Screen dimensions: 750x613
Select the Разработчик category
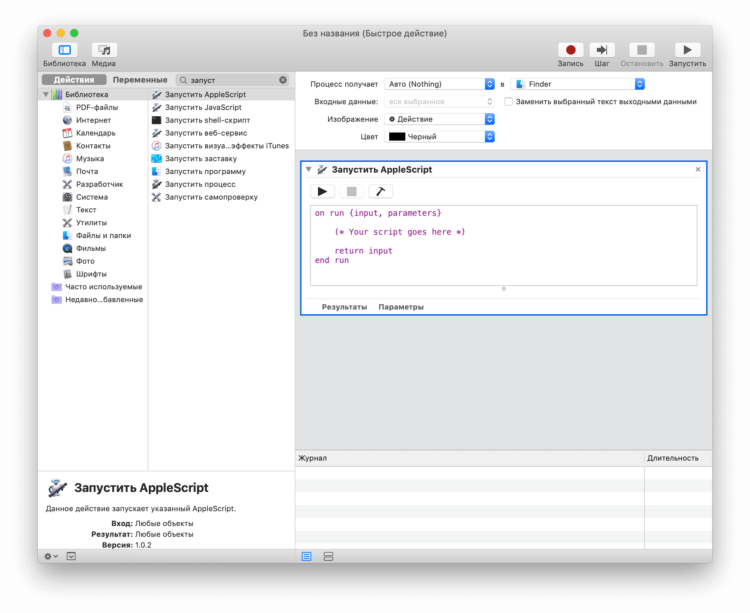(99, 184)
